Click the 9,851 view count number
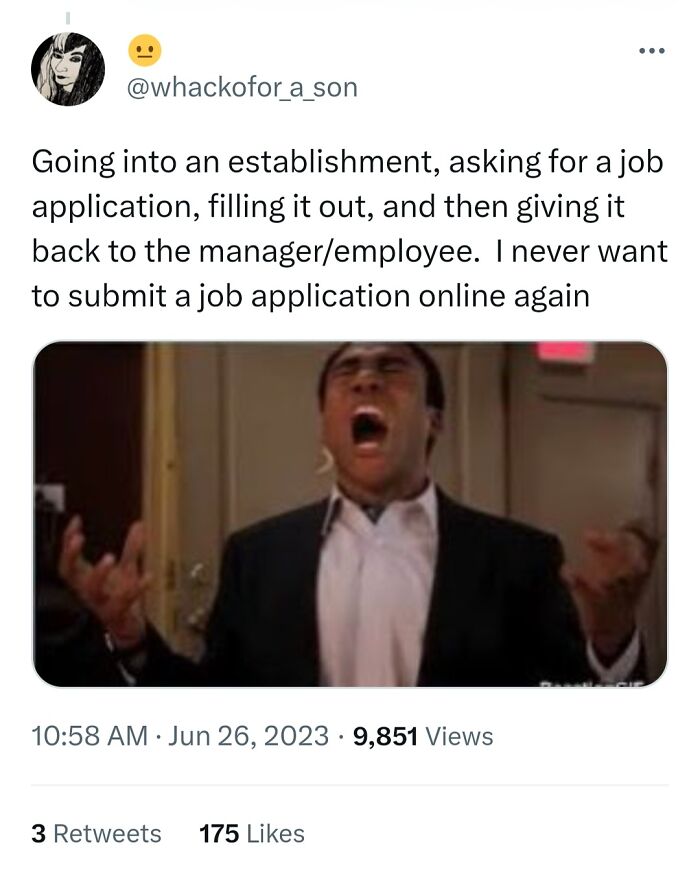 tap(384, 737)
